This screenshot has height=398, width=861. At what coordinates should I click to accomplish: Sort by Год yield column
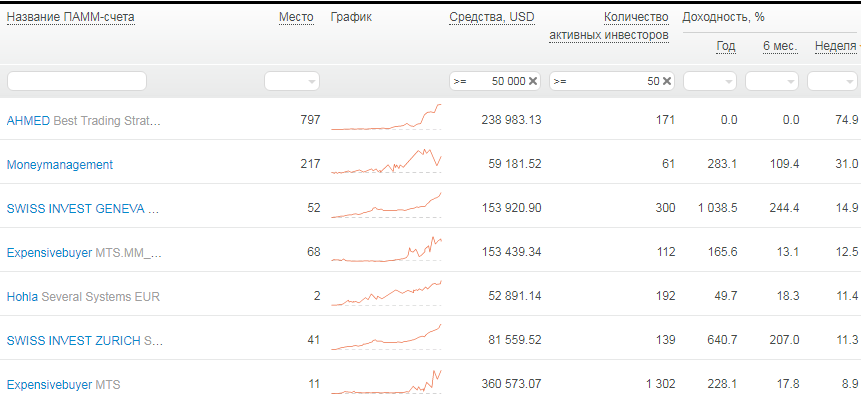pyautogui.click(x=725, y=47)
